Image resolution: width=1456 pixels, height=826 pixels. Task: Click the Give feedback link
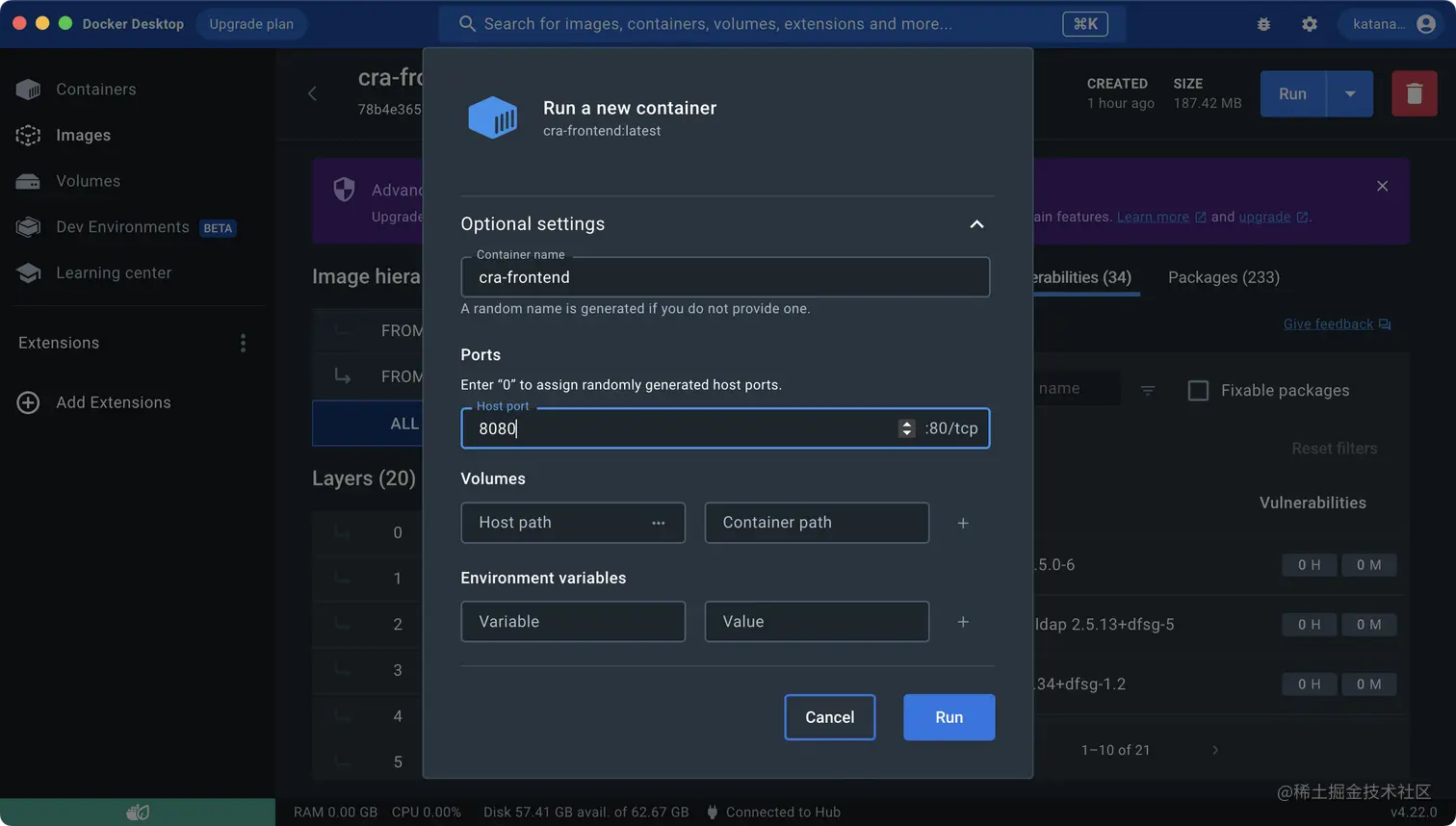[1337, 324]
